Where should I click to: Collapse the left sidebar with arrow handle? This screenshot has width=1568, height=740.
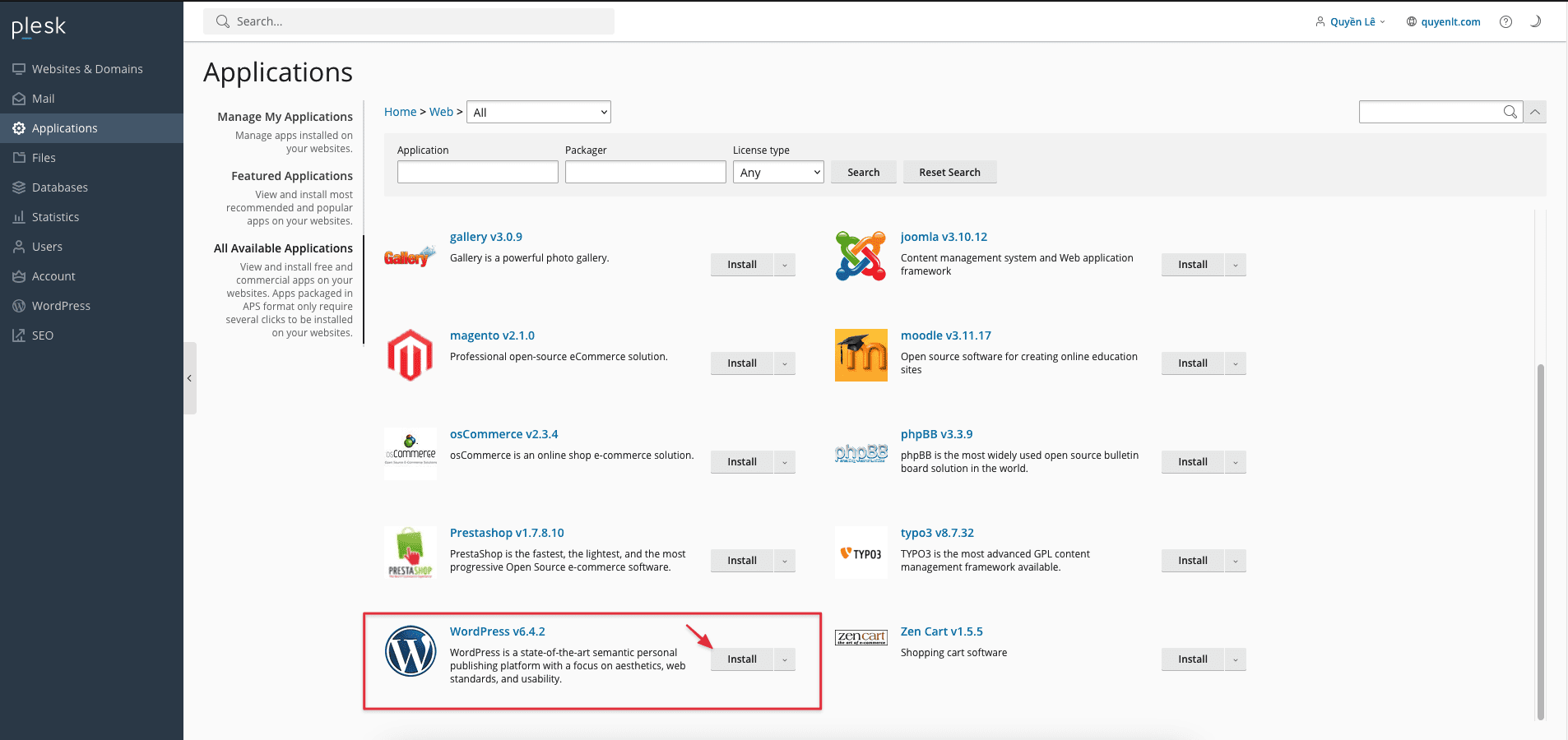[x=189, y=378]
